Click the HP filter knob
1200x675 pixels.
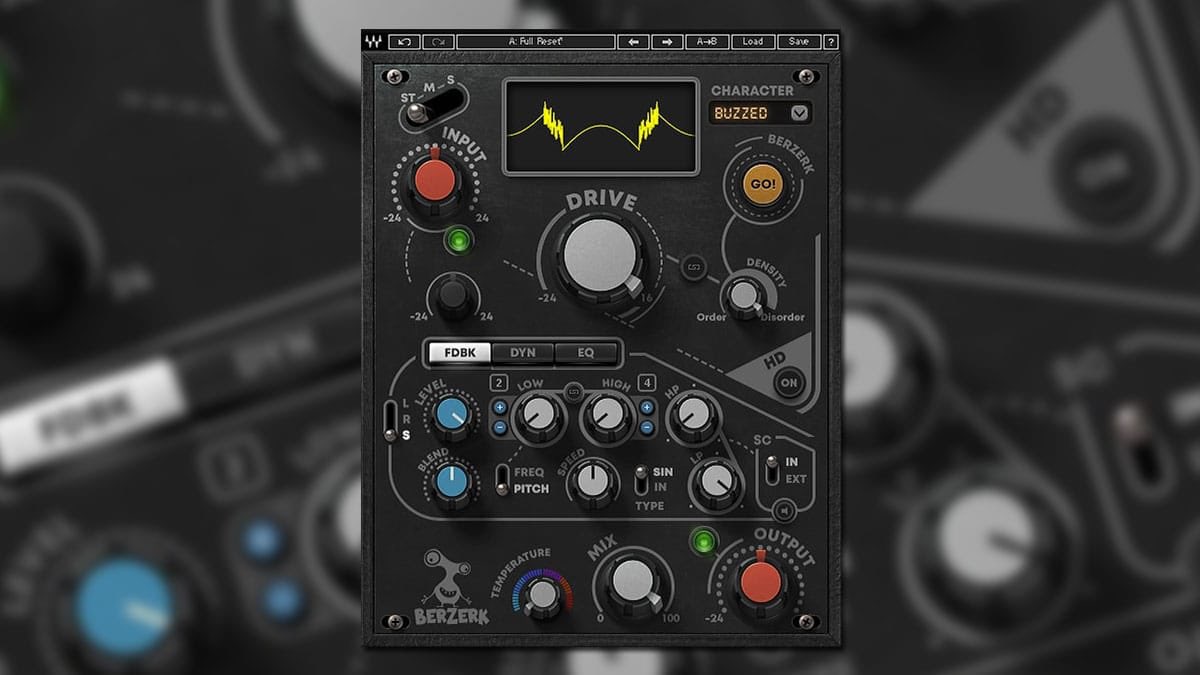click(692, 414)
